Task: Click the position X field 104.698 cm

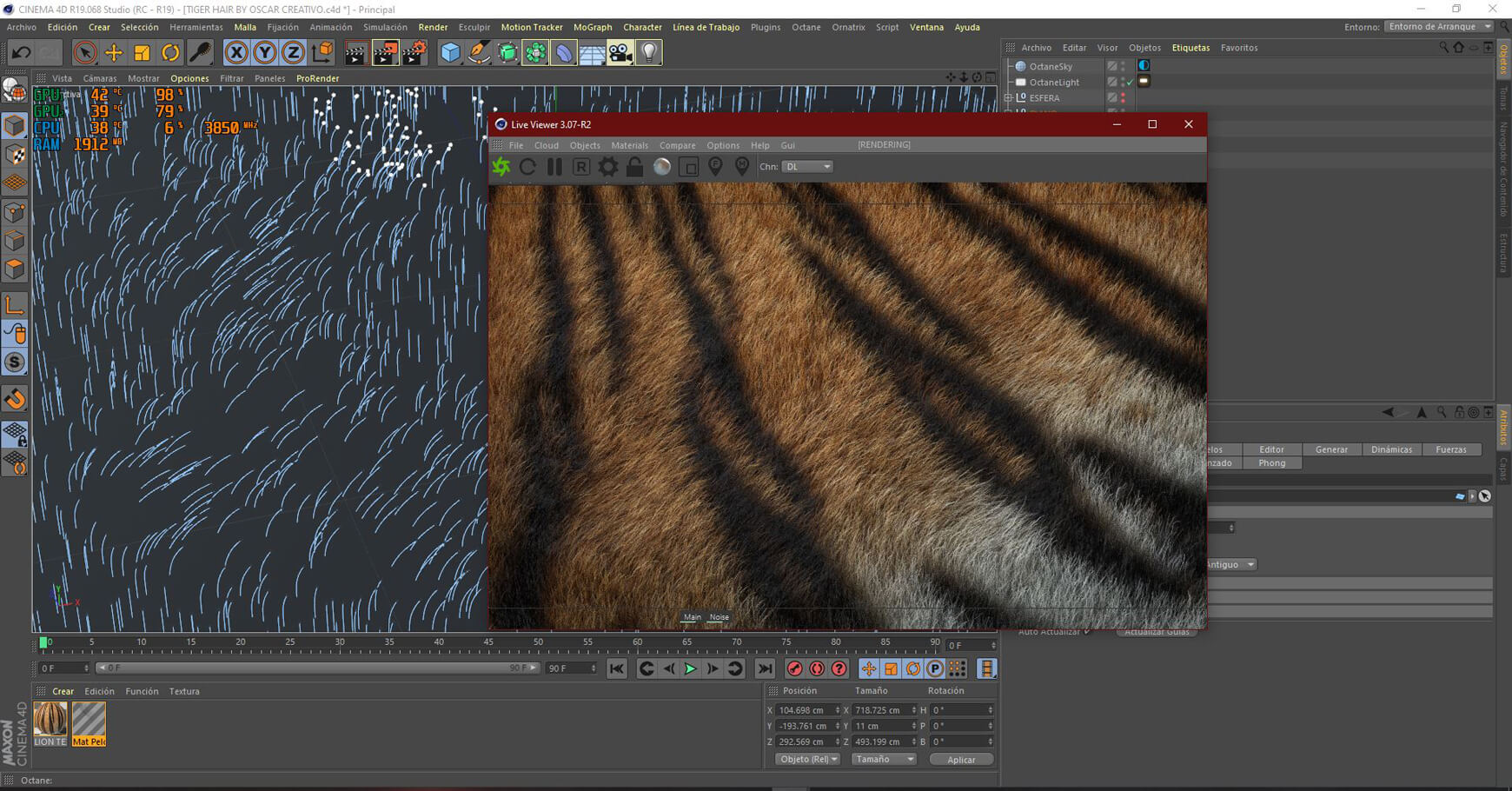Action: pyautogui.click(x=808, y=710)
